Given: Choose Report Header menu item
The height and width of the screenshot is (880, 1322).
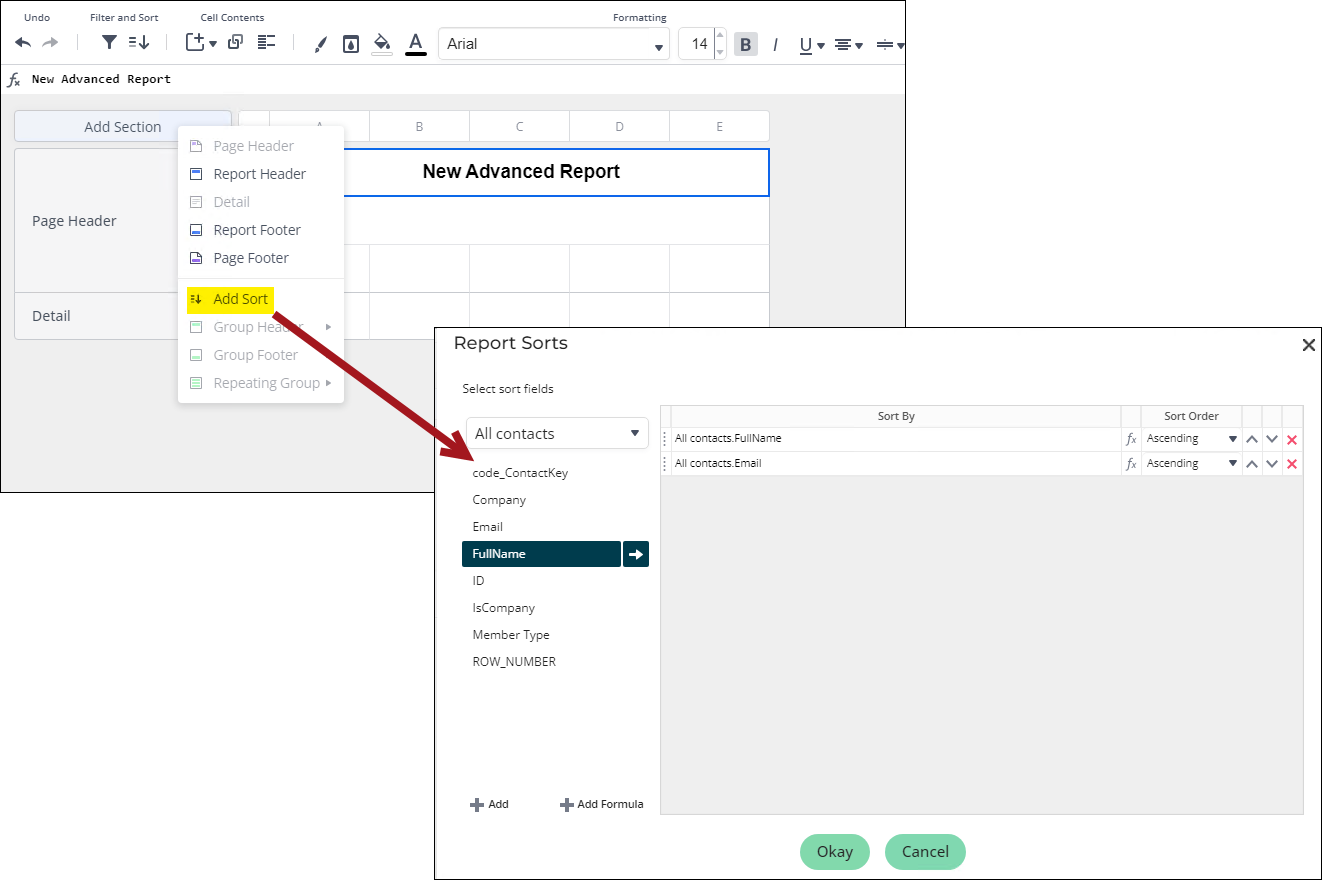Looking at the screenshot, I should click(261, 174).
